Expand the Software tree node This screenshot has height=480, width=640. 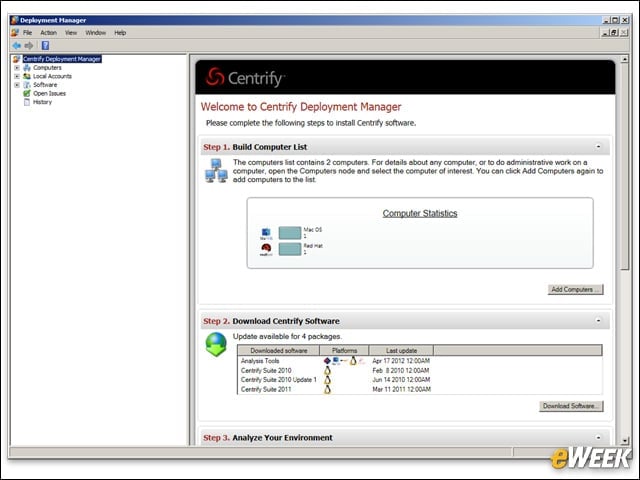pyautogui.click(x=17, y=85)
